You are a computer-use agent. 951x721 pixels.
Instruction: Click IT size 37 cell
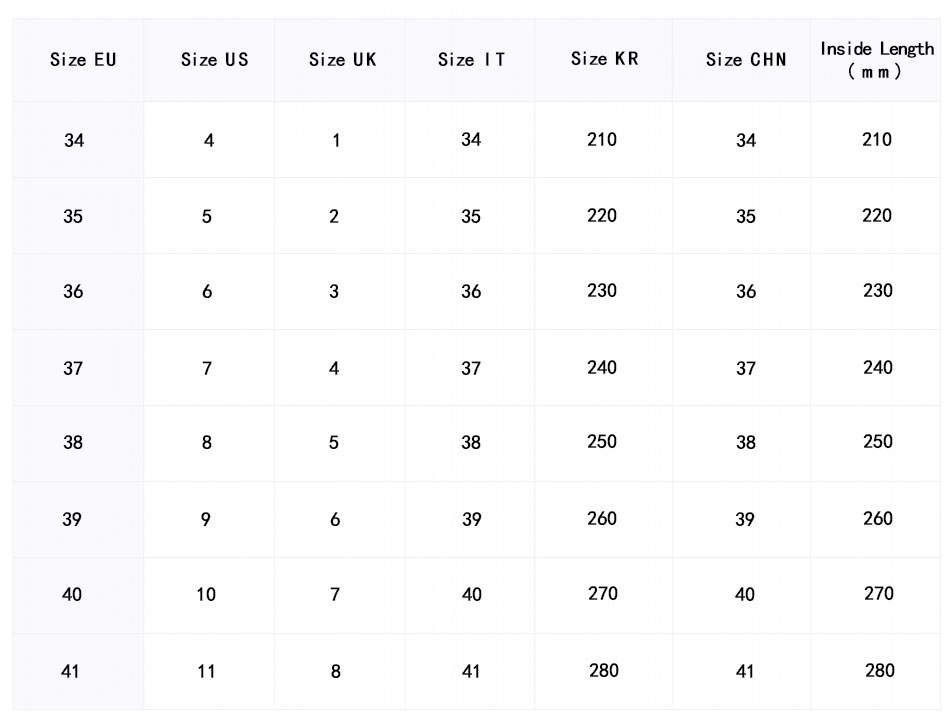click(471, 369)
